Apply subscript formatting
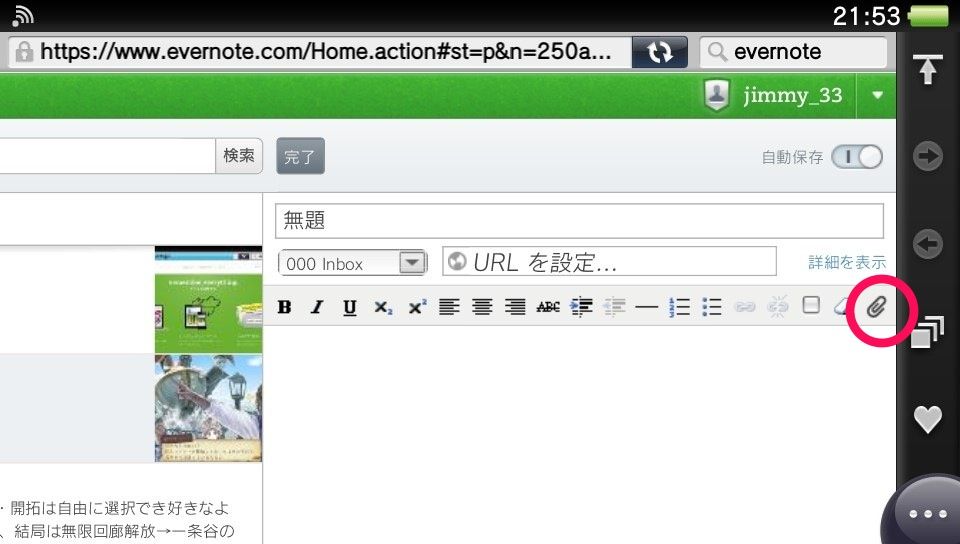The image size is (960, 544). tap(383, 307)
